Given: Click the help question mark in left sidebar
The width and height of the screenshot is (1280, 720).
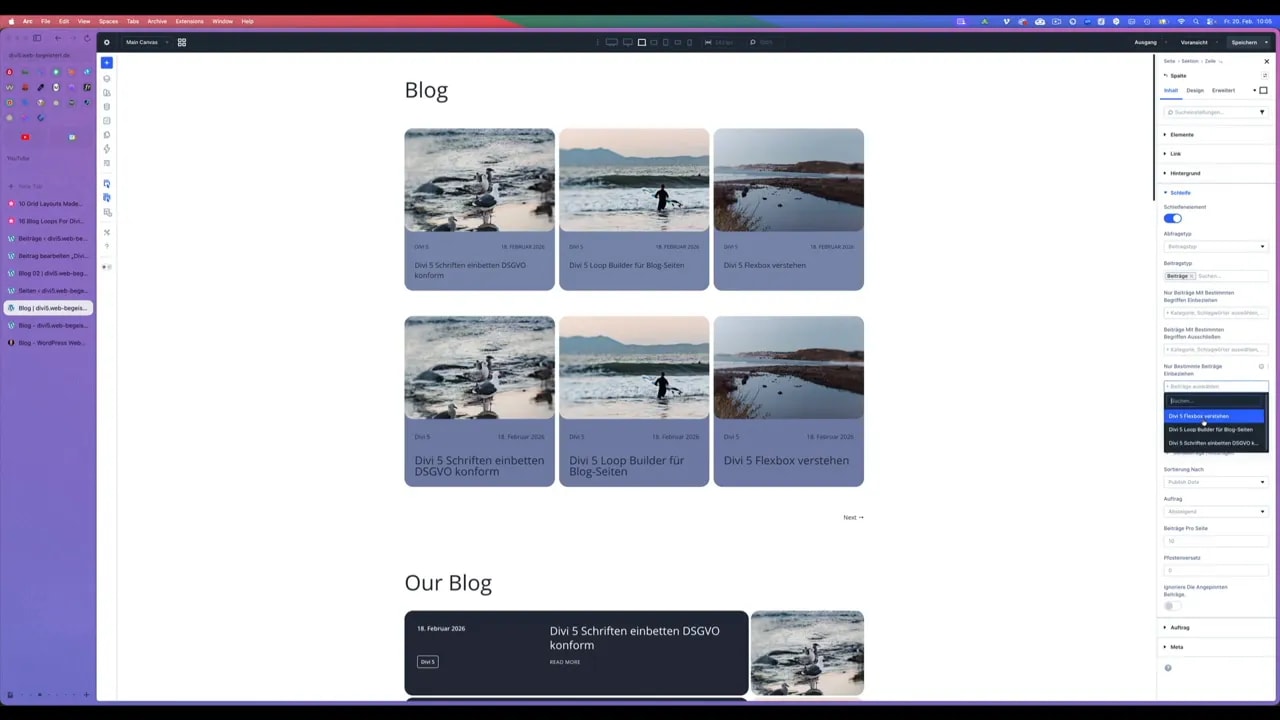Looking at the screenshot, I should pos(107,246).
